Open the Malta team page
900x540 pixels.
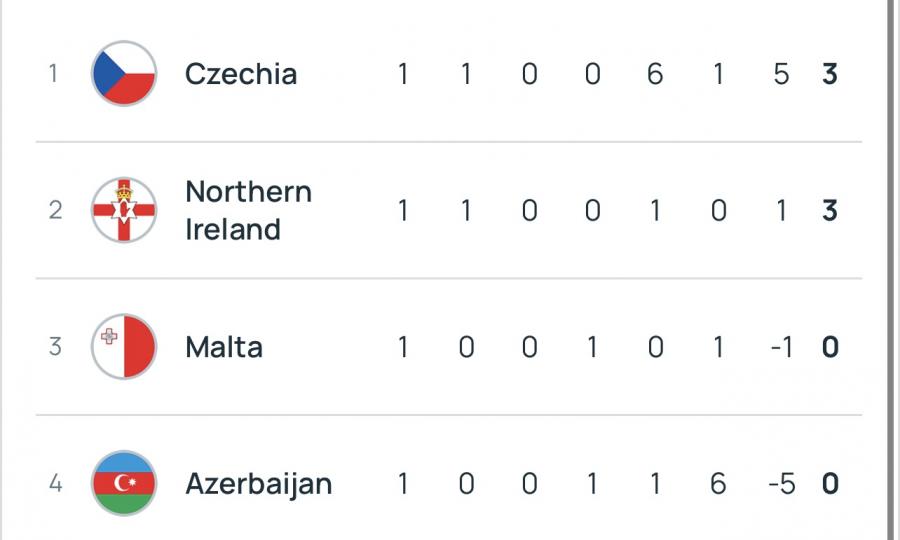[224, 347]
